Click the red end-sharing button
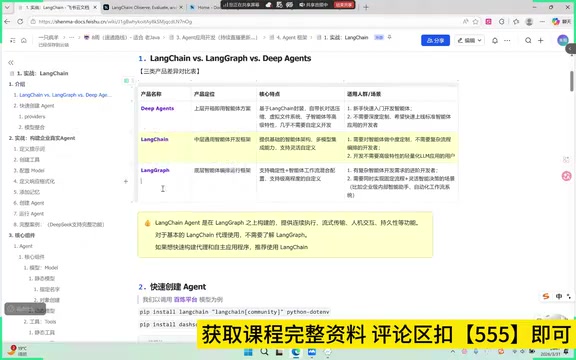Screen dimensions: 576x360 (x=344, y=4)
